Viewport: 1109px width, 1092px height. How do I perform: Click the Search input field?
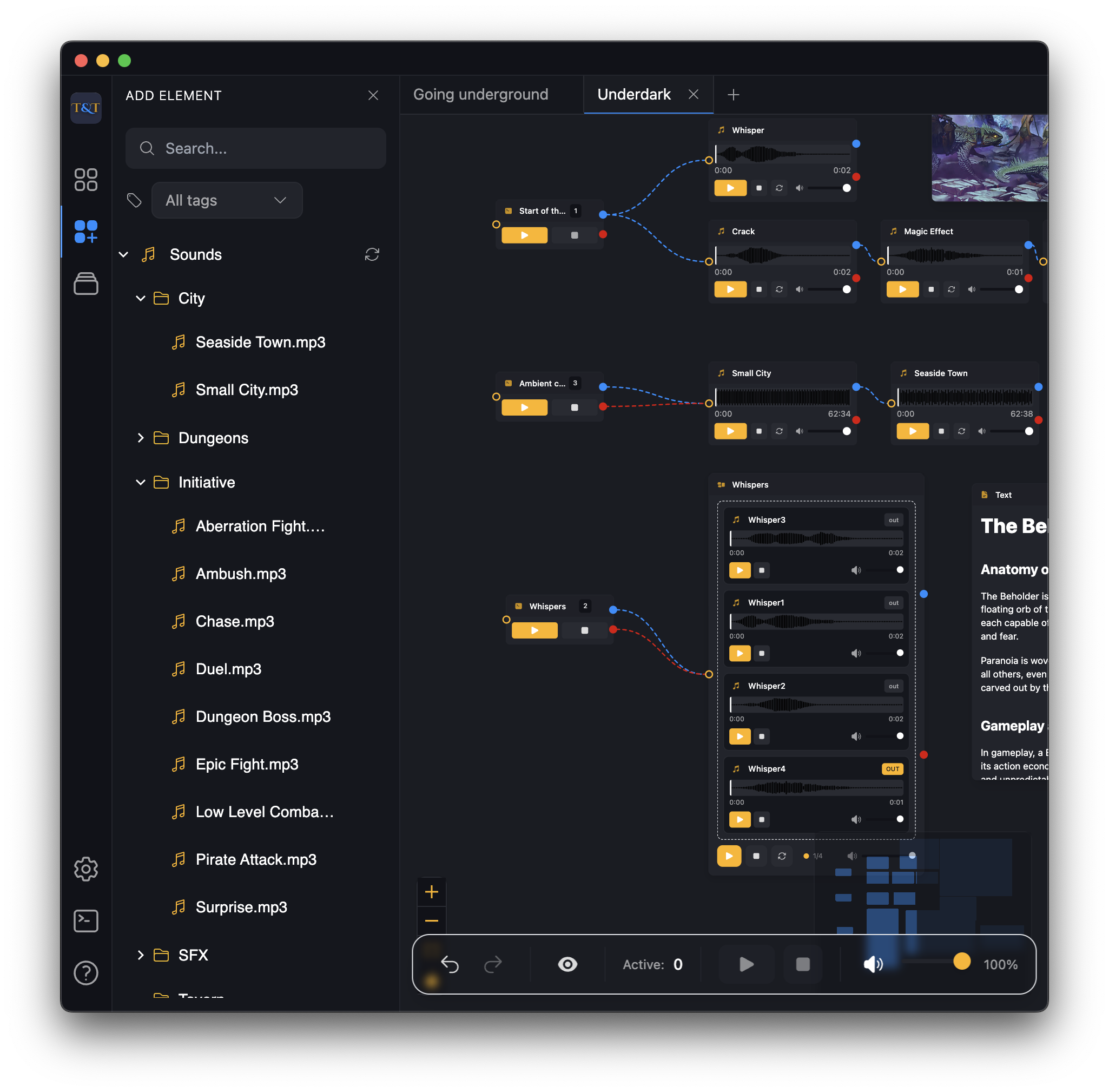256,149
